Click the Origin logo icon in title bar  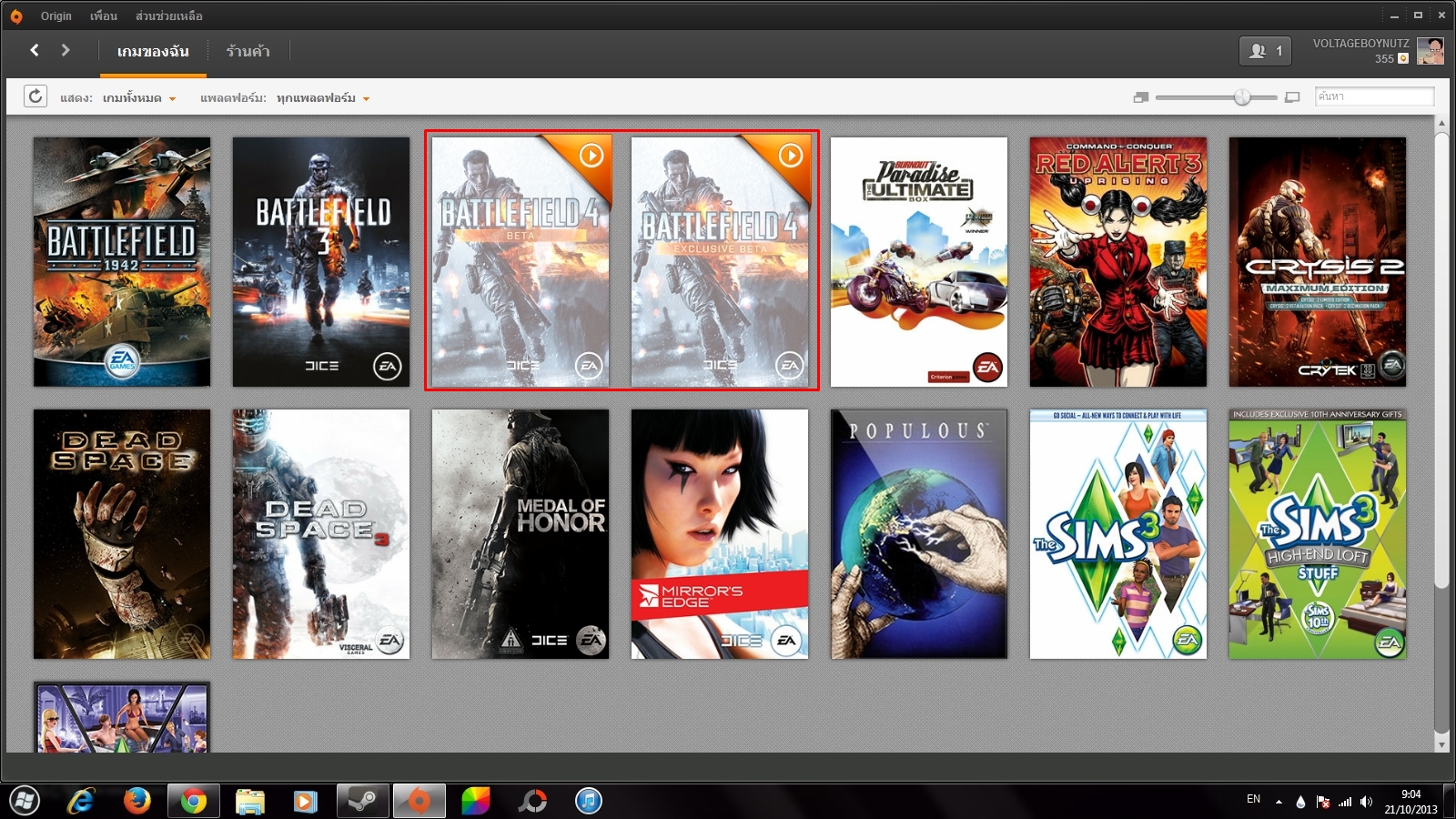(x=16, y=16)
